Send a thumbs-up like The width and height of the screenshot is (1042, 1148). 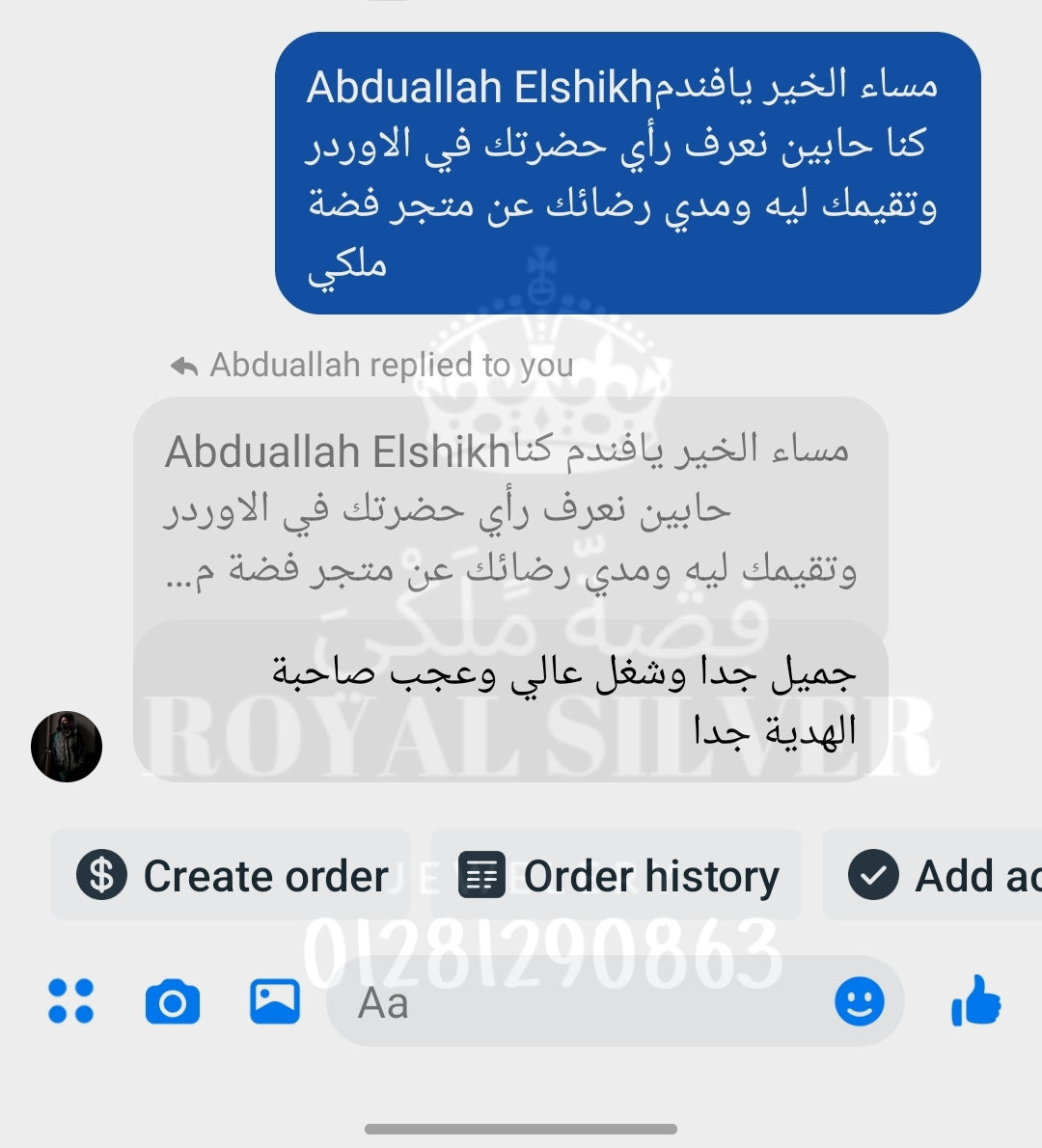(x=976, y=1000)
